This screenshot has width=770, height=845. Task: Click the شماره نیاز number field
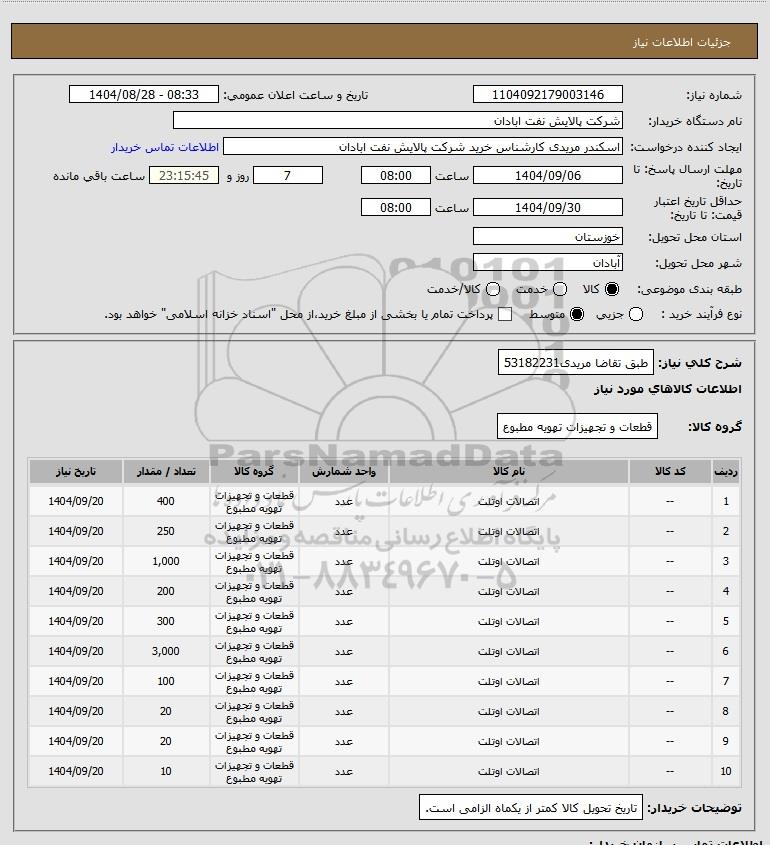pyautogui.click(x=547, y=94)
